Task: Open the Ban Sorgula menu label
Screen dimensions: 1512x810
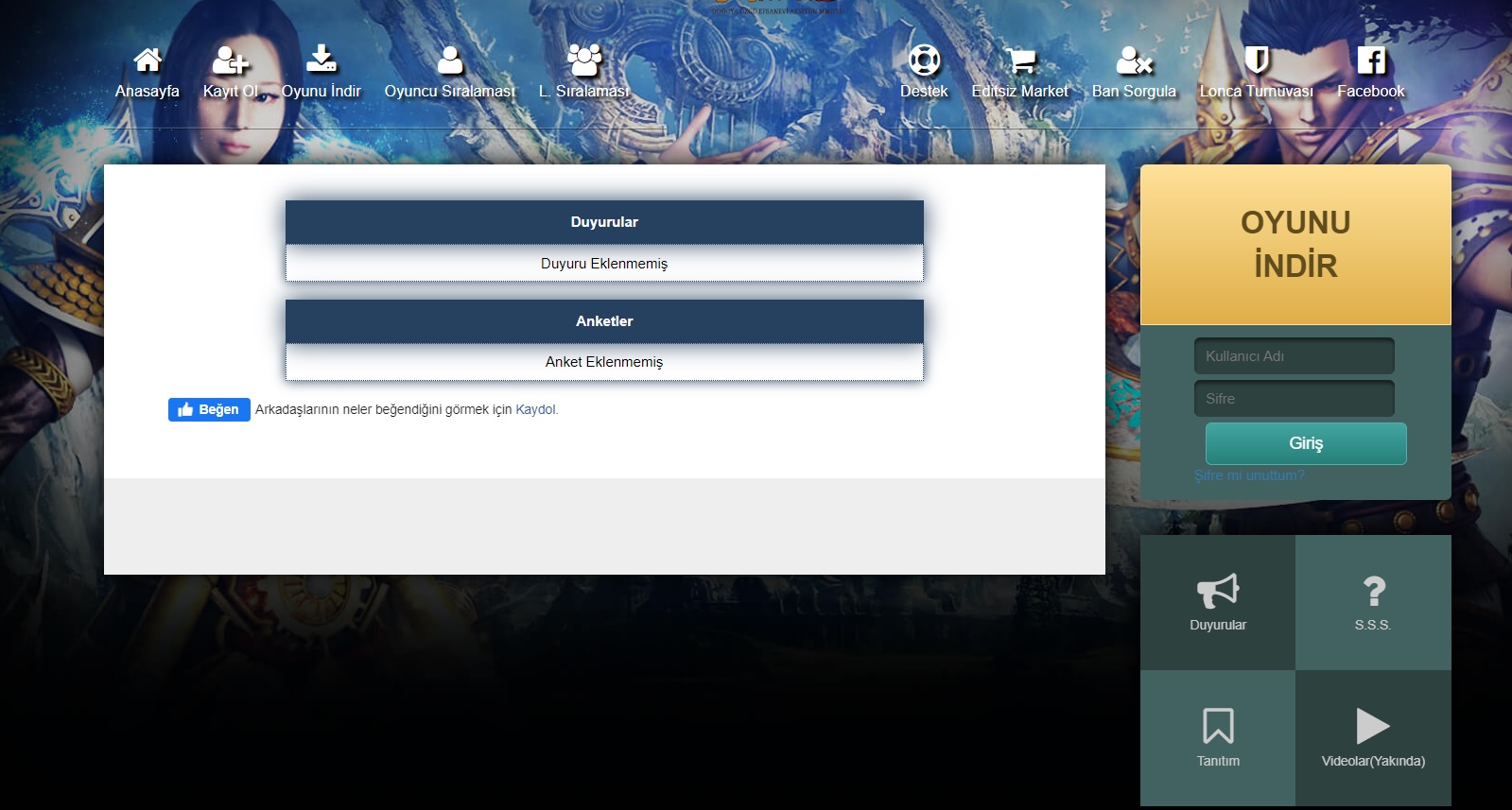Action: click(x=1134, y=91)
